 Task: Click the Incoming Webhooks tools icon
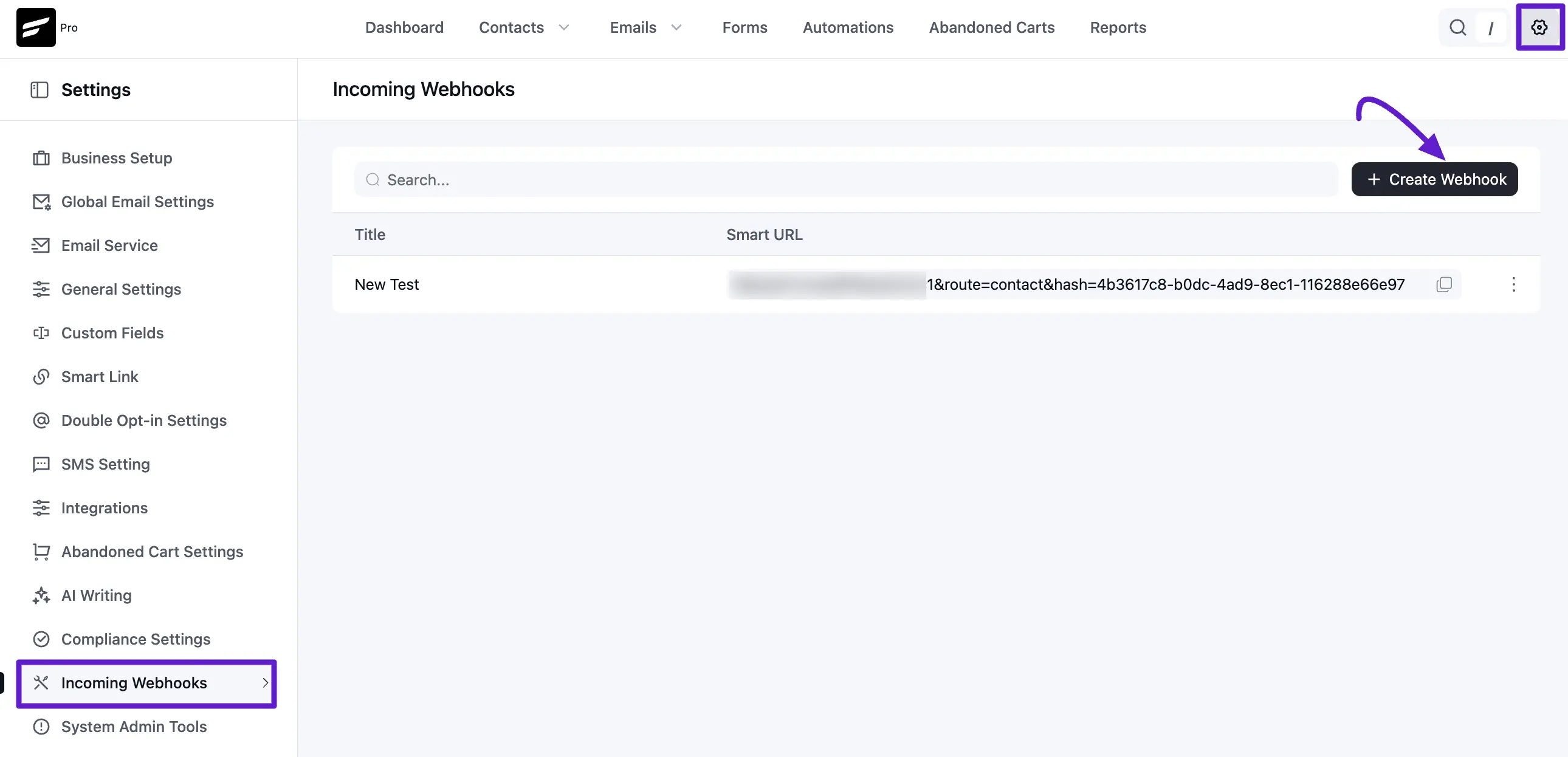click(x=41, y=683)
